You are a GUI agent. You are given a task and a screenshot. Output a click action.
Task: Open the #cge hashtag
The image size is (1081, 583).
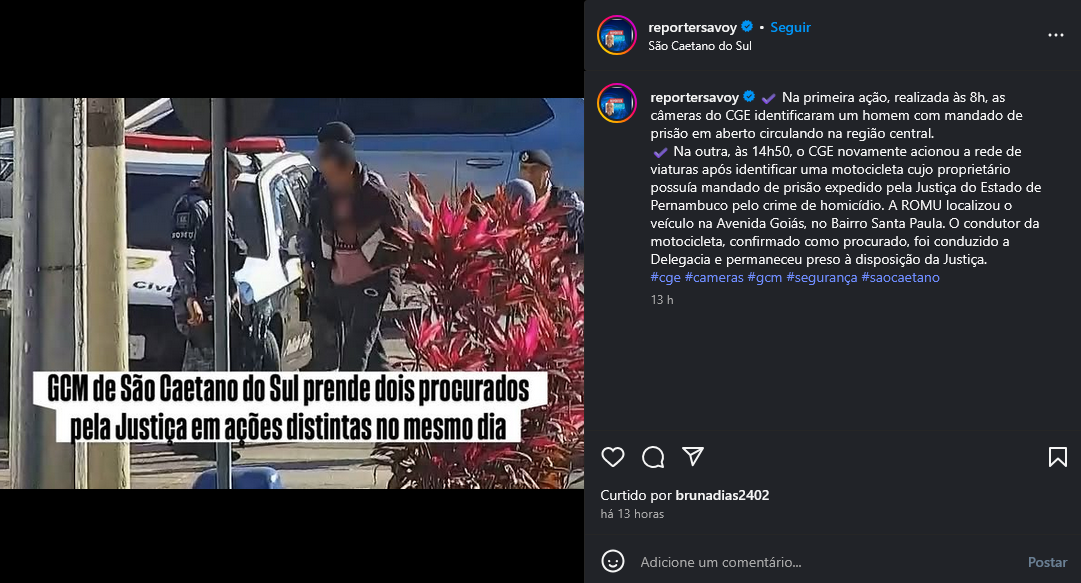665,277
